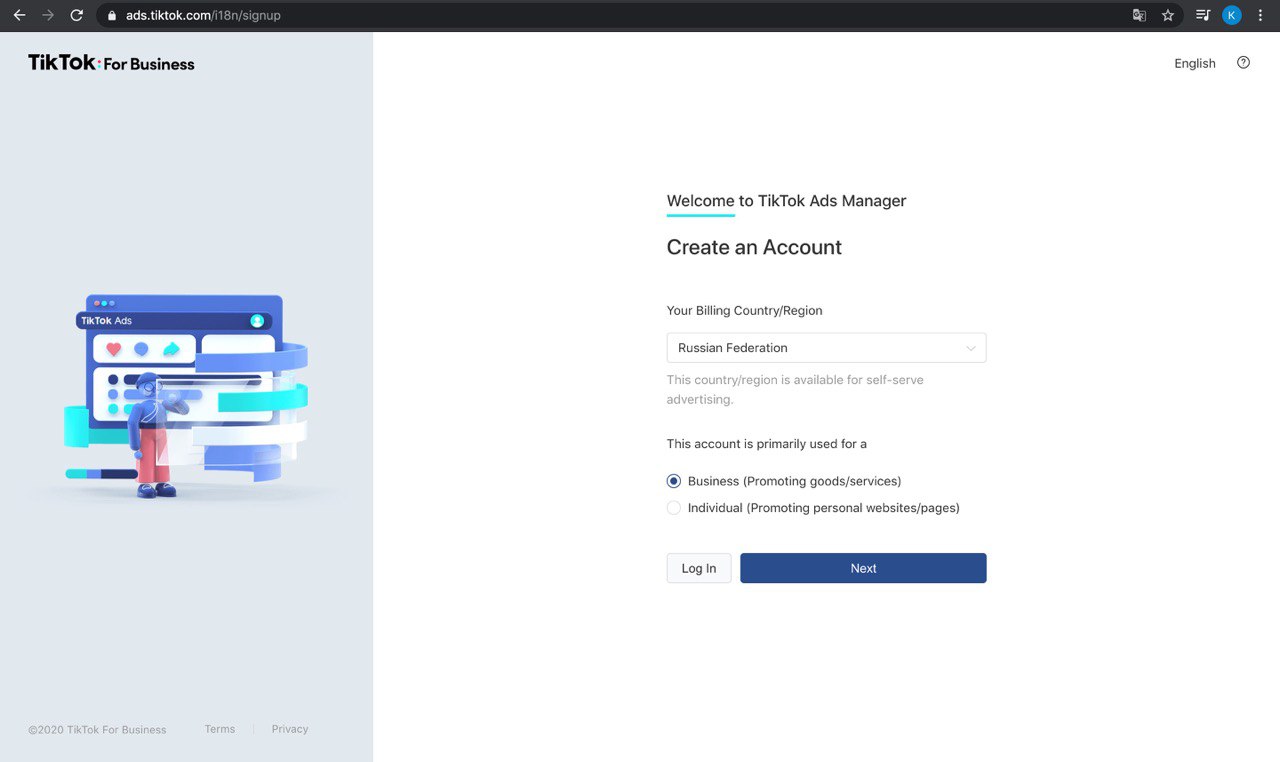Bookmark this page with the star icon
The width and height of the screenshot is (1280, 762).
[1167, 15]
